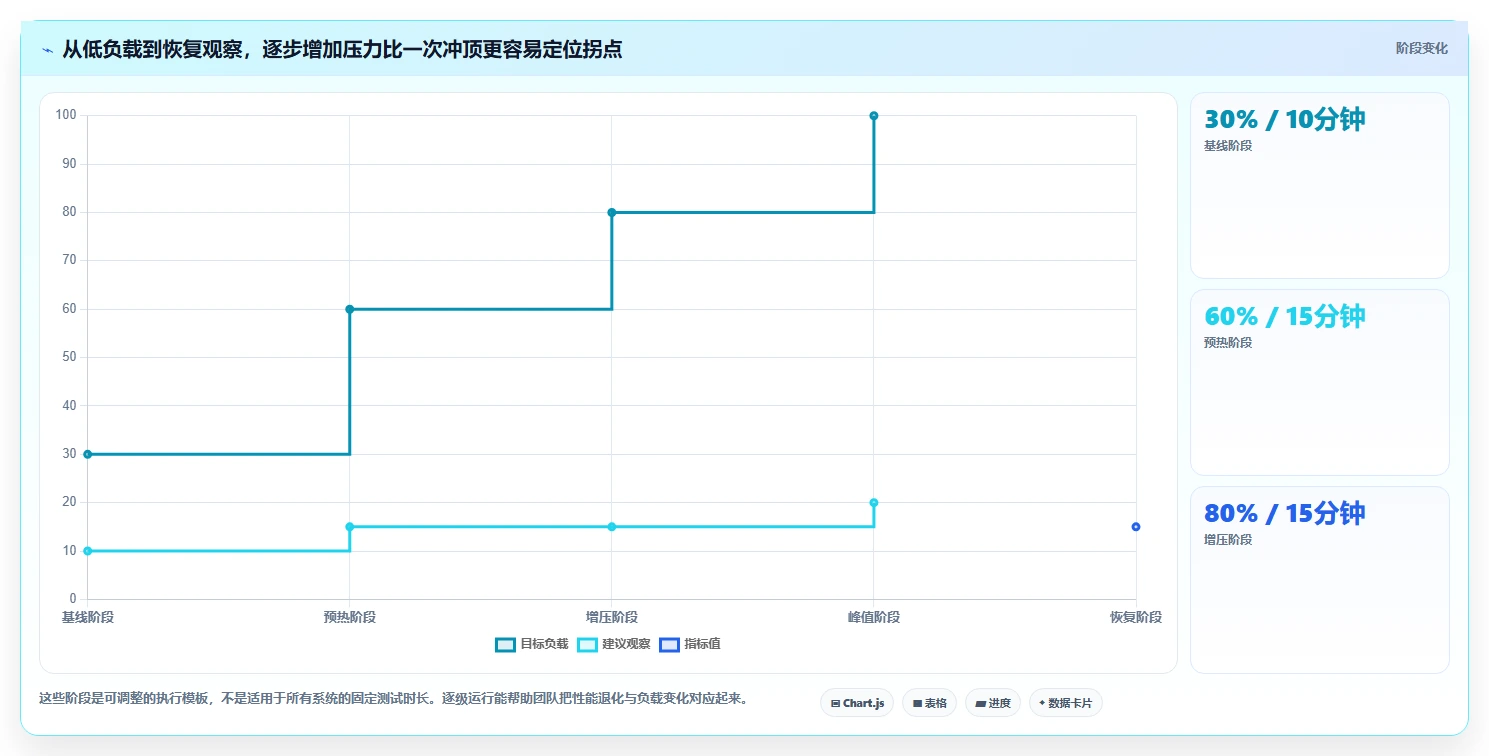Click the 建议观察 point at value 10
This screenshot has width=1489, height=756.
click(x=88, y=551)
